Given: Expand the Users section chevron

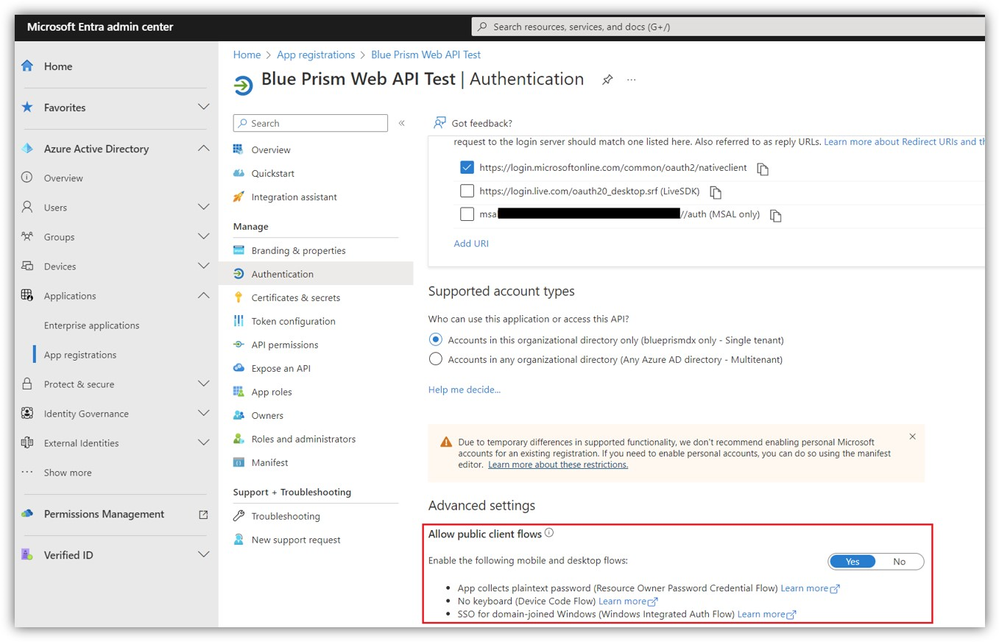Looking at the screenshot, I should tap(203, 207).
